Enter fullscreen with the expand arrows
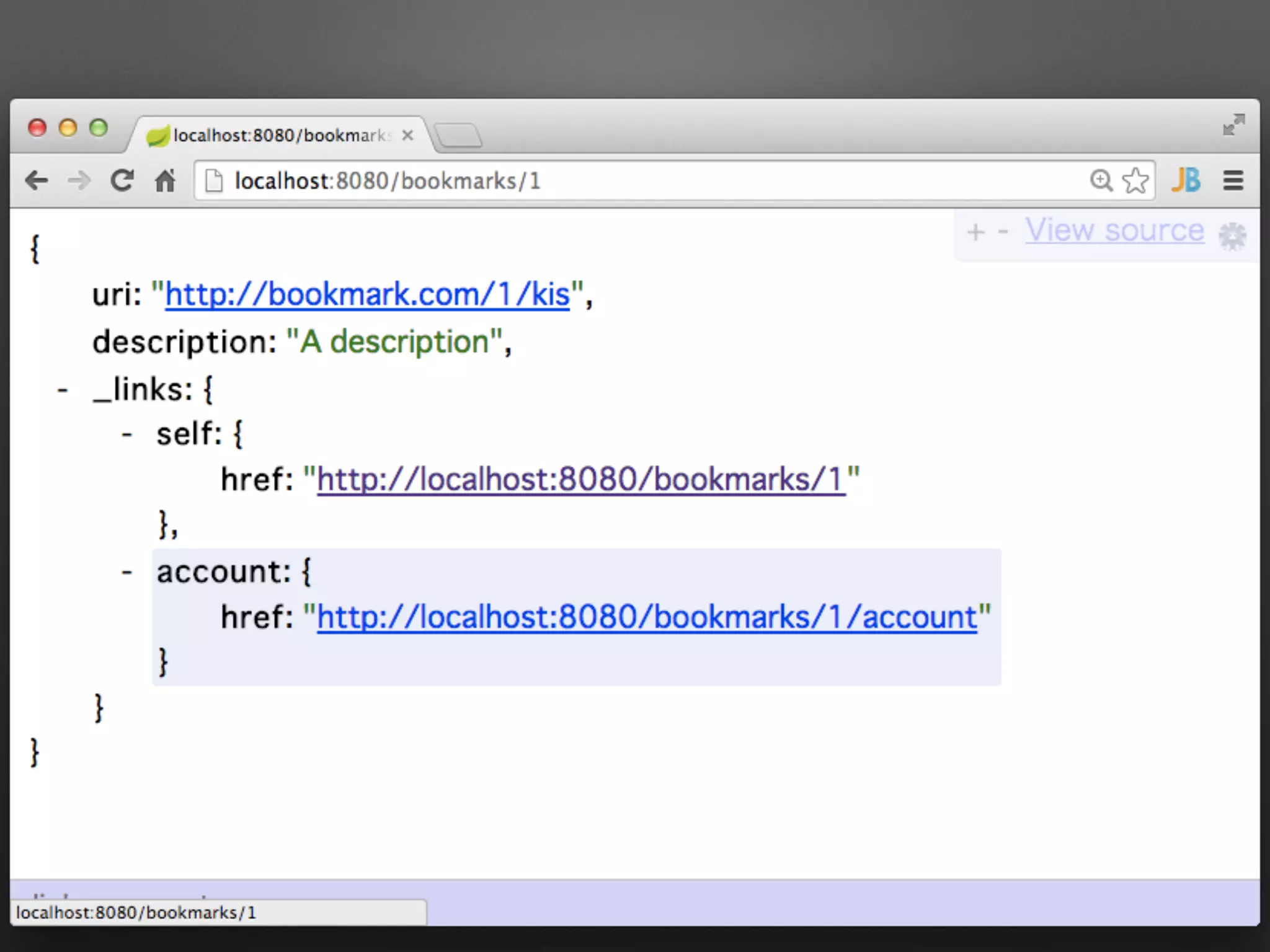This screenshot has width=1270, height=952. pos(1233,125)
